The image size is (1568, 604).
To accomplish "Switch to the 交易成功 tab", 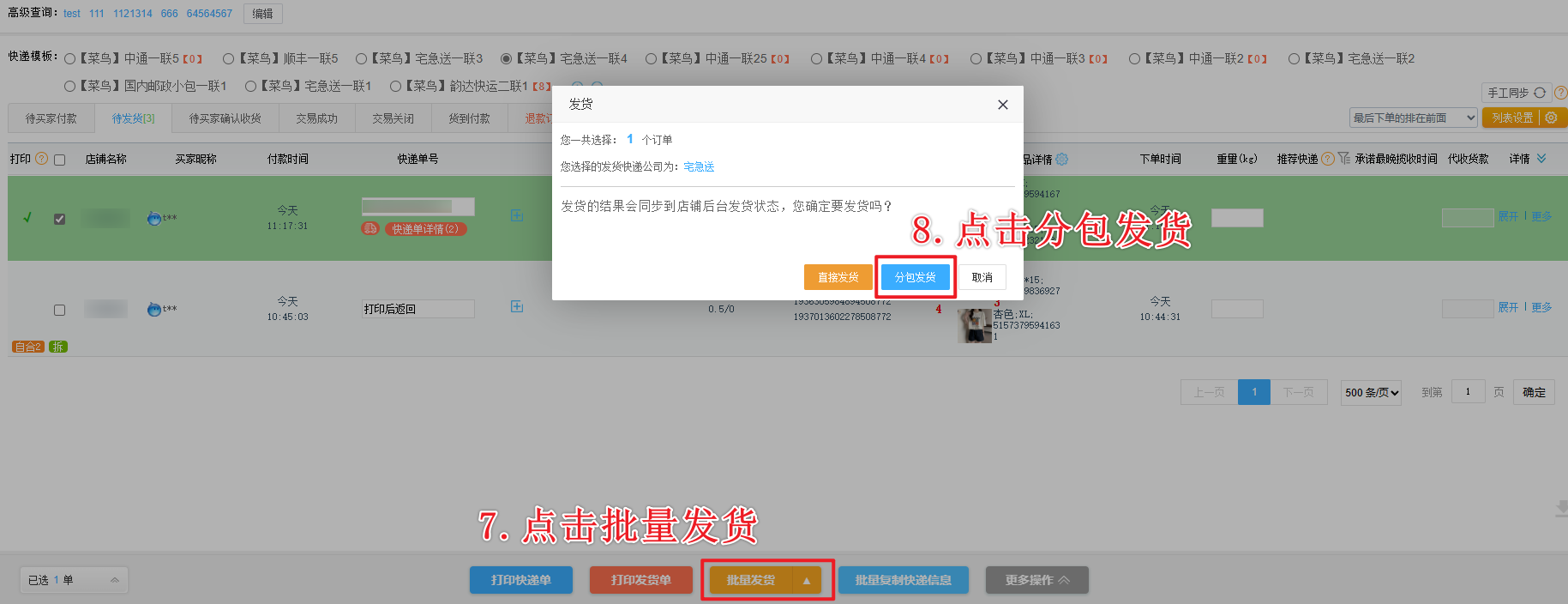I will [x=316, y=118].
